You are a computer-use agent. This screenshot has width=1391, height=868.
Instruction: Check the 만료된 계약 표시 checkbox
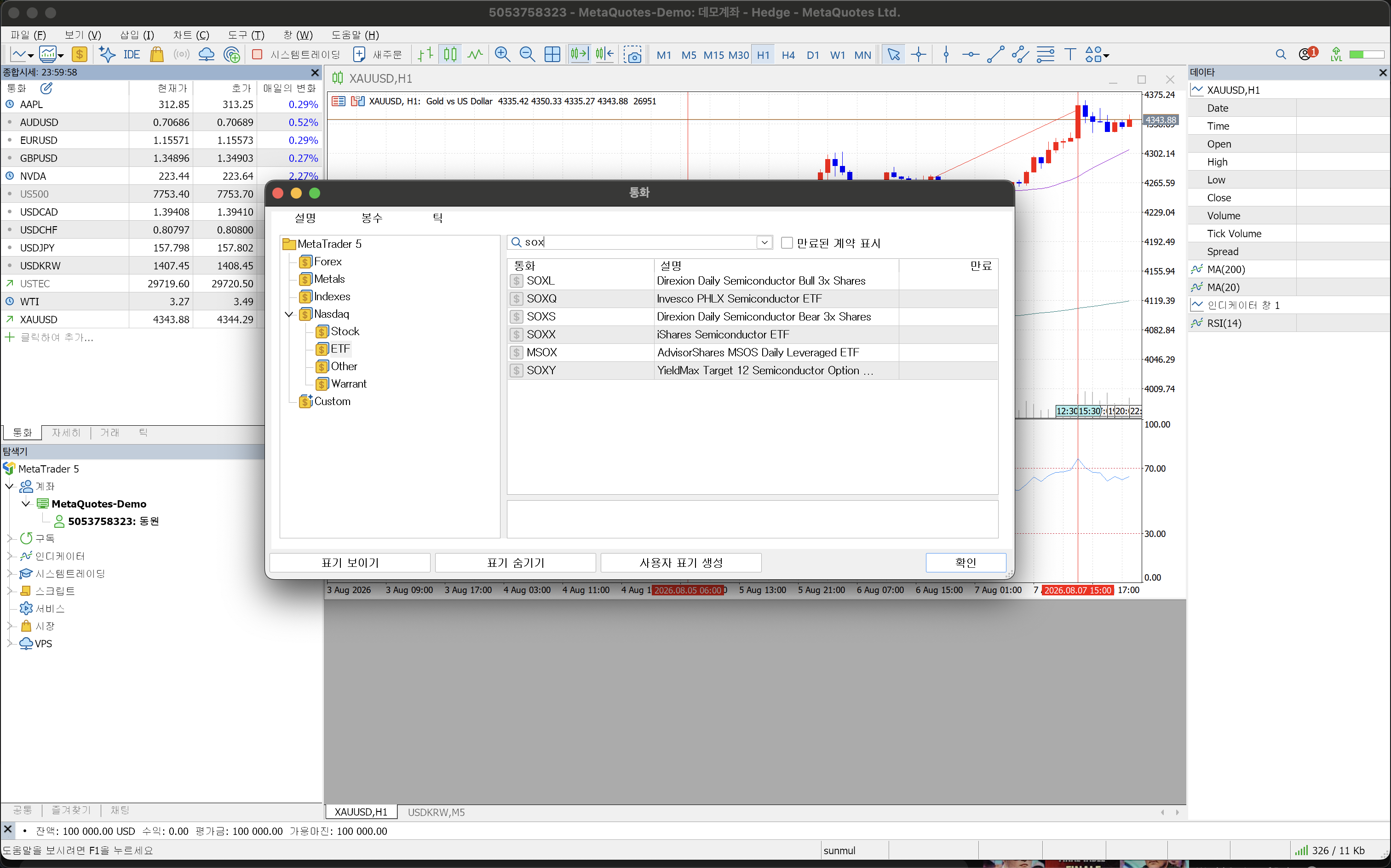click(x=787, y=243)
